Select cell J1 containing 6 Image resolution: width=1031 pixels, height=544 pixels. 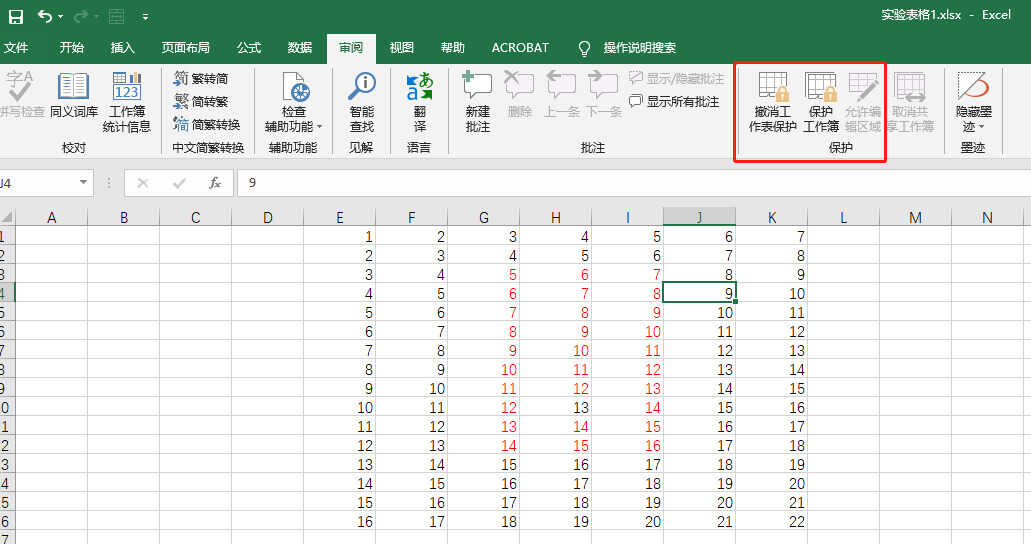click(x=700, y=236)
